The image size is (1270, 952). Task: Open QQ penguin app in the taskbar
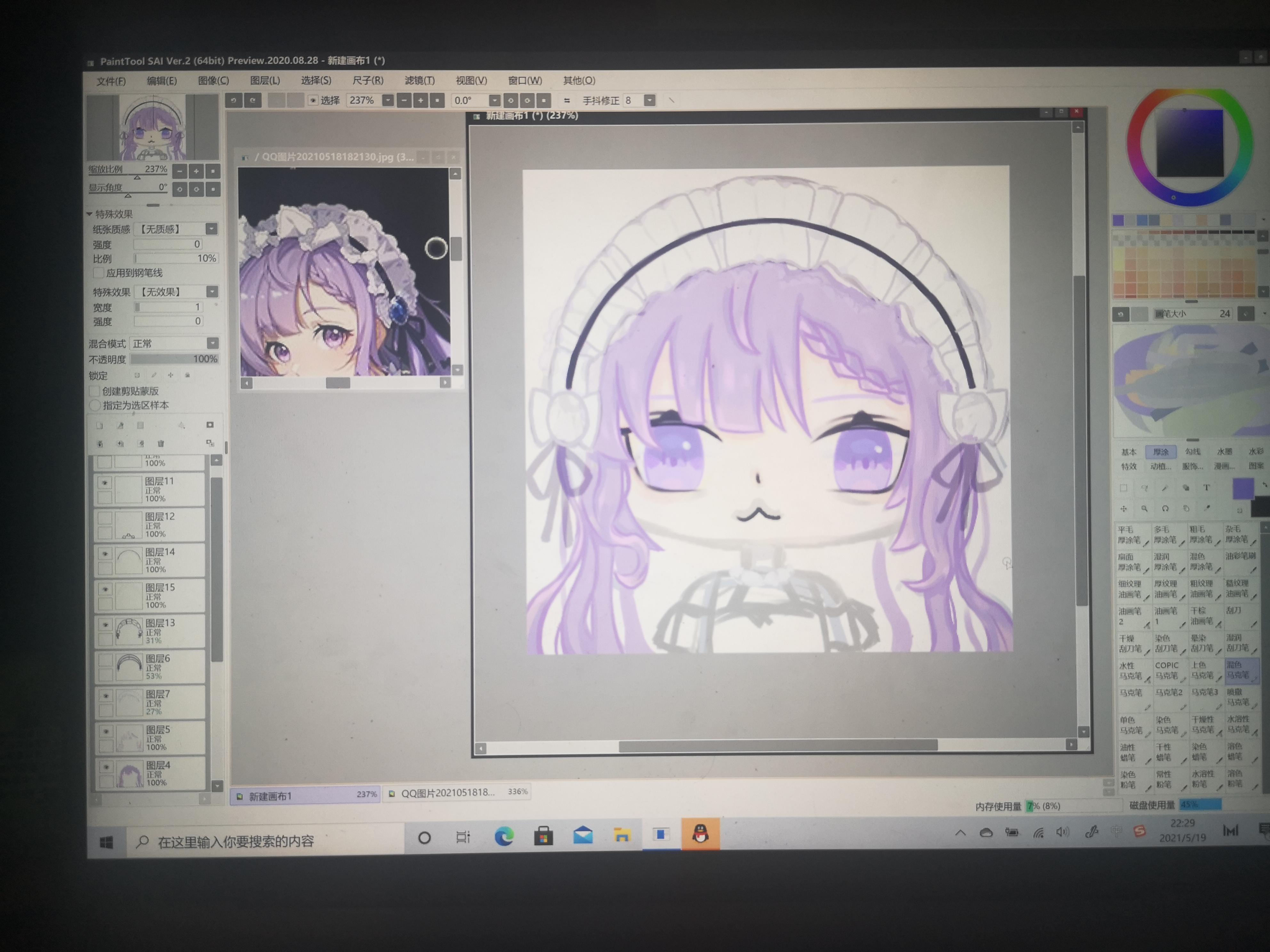pos(700,834)
